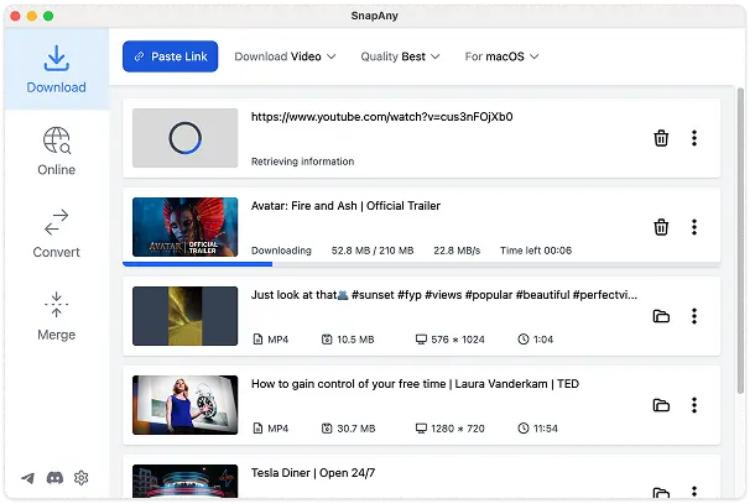Switch to the Online browser section

[x=56, y=151]
